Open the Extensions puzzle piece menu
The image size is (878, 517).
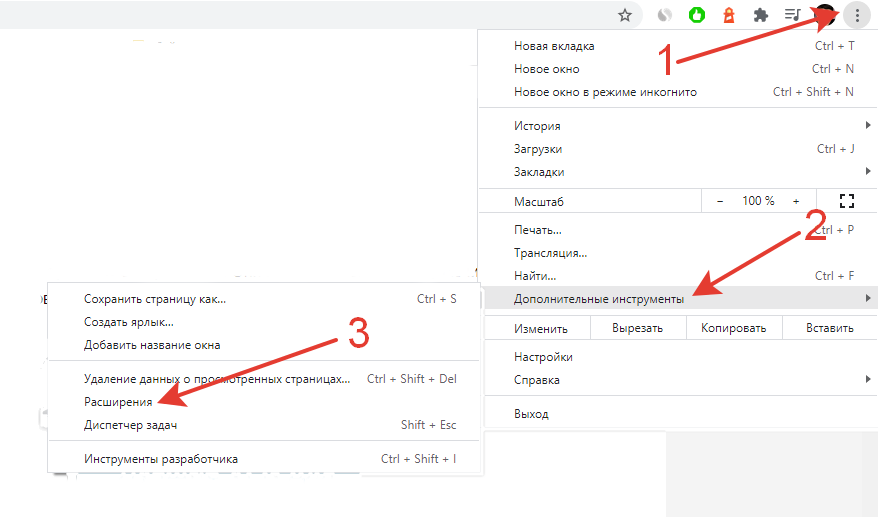coord(760,15)
